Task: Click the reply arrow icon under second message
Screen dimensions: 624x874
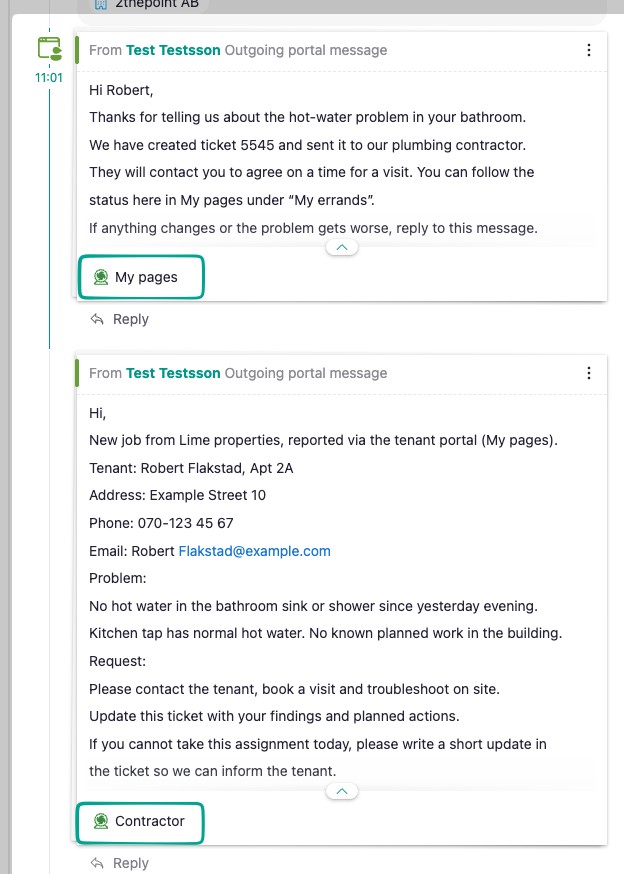Action: click(x=97, y=863)
